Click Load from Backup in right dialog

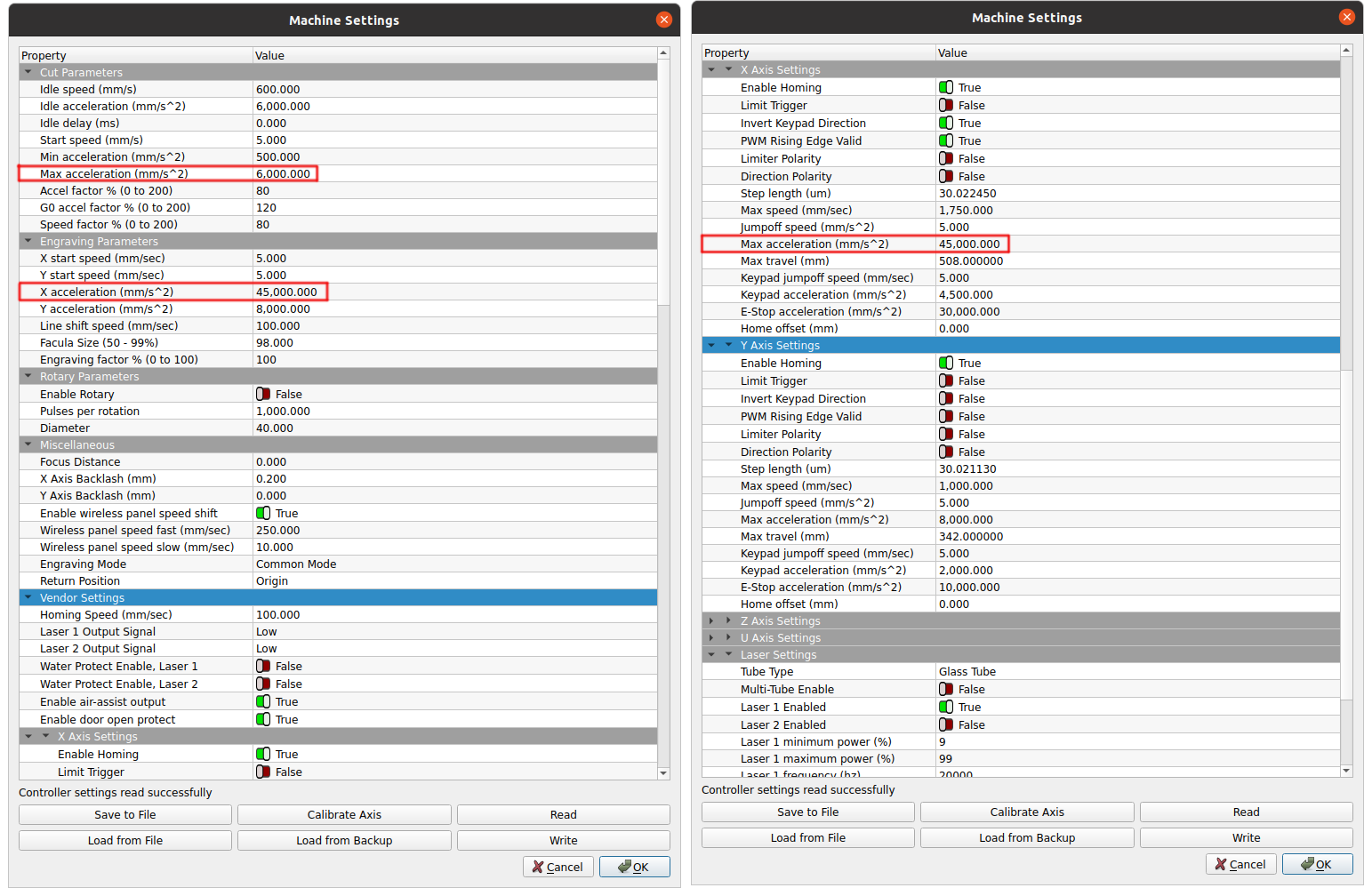pos(1027,837)
